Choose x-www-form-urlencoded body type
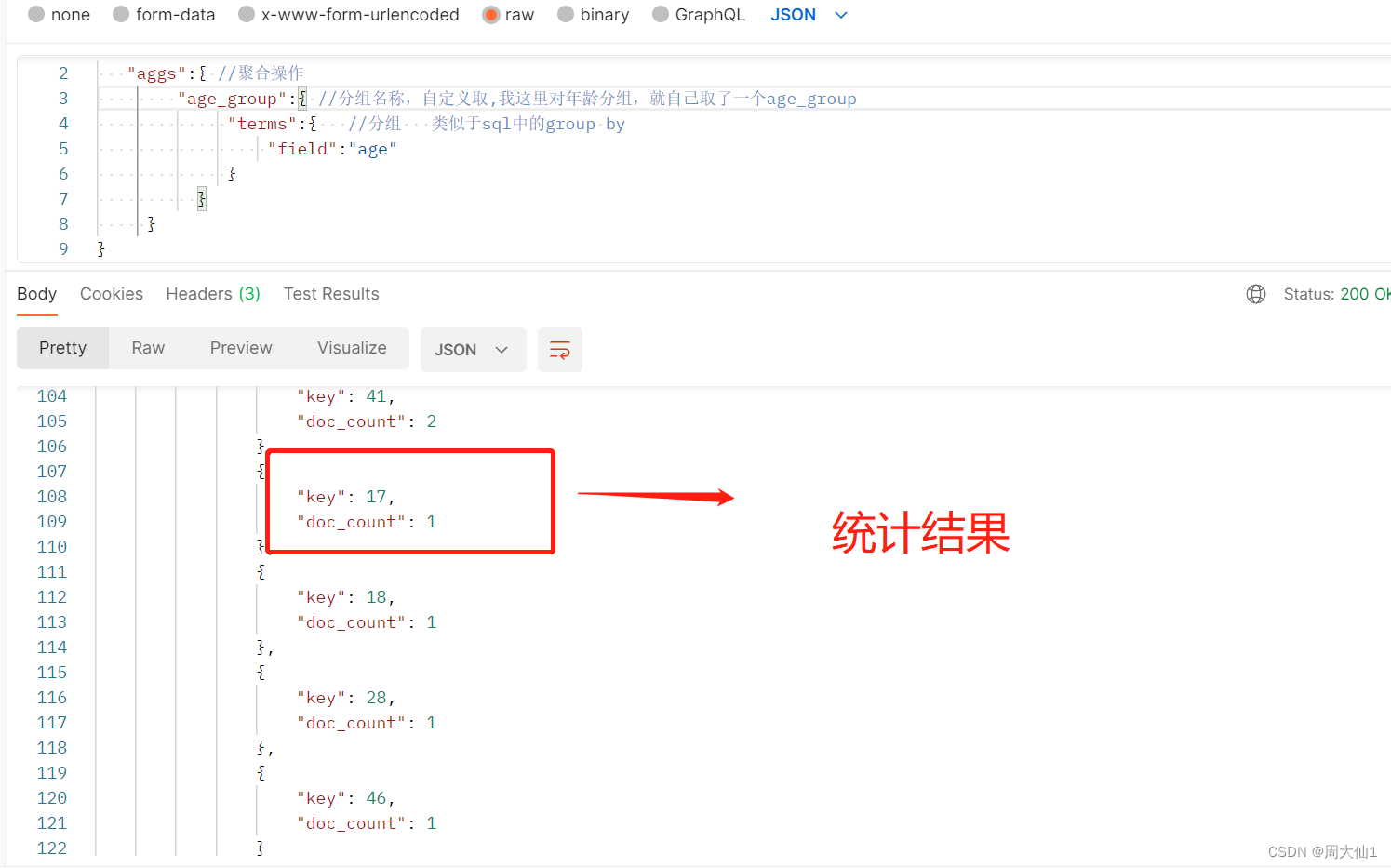Screen dimensions: 1391x868 coord(247,15)
